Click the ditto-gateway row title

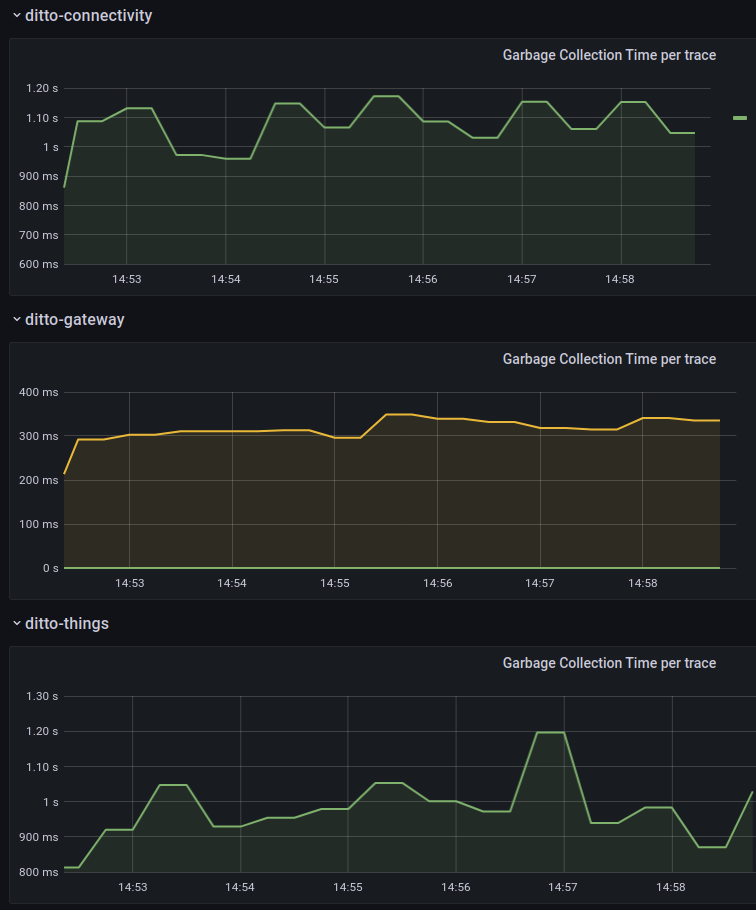point(74,320)
